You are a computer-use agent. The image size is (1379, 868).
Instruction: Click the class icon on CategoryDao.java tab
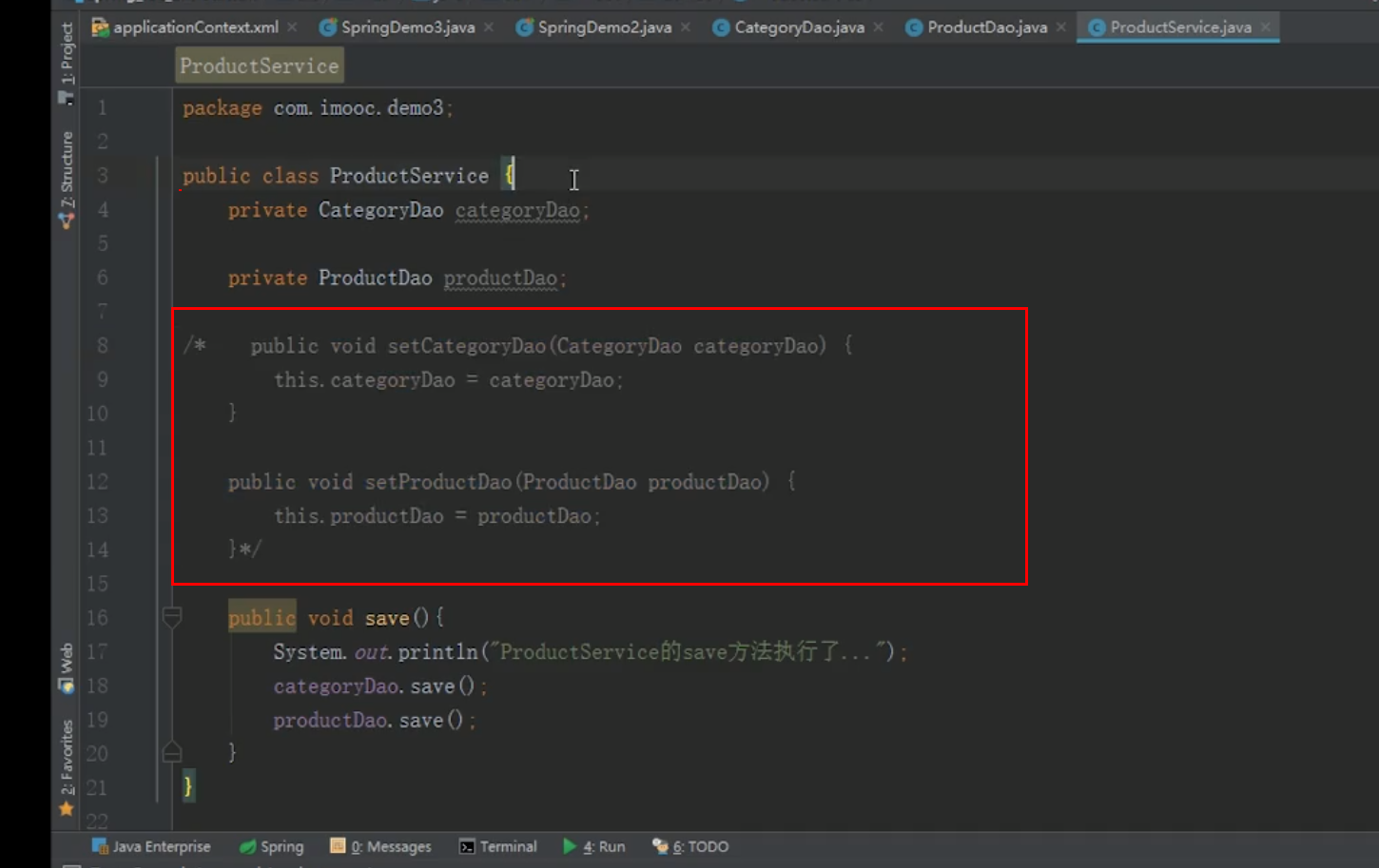point(721,27)
